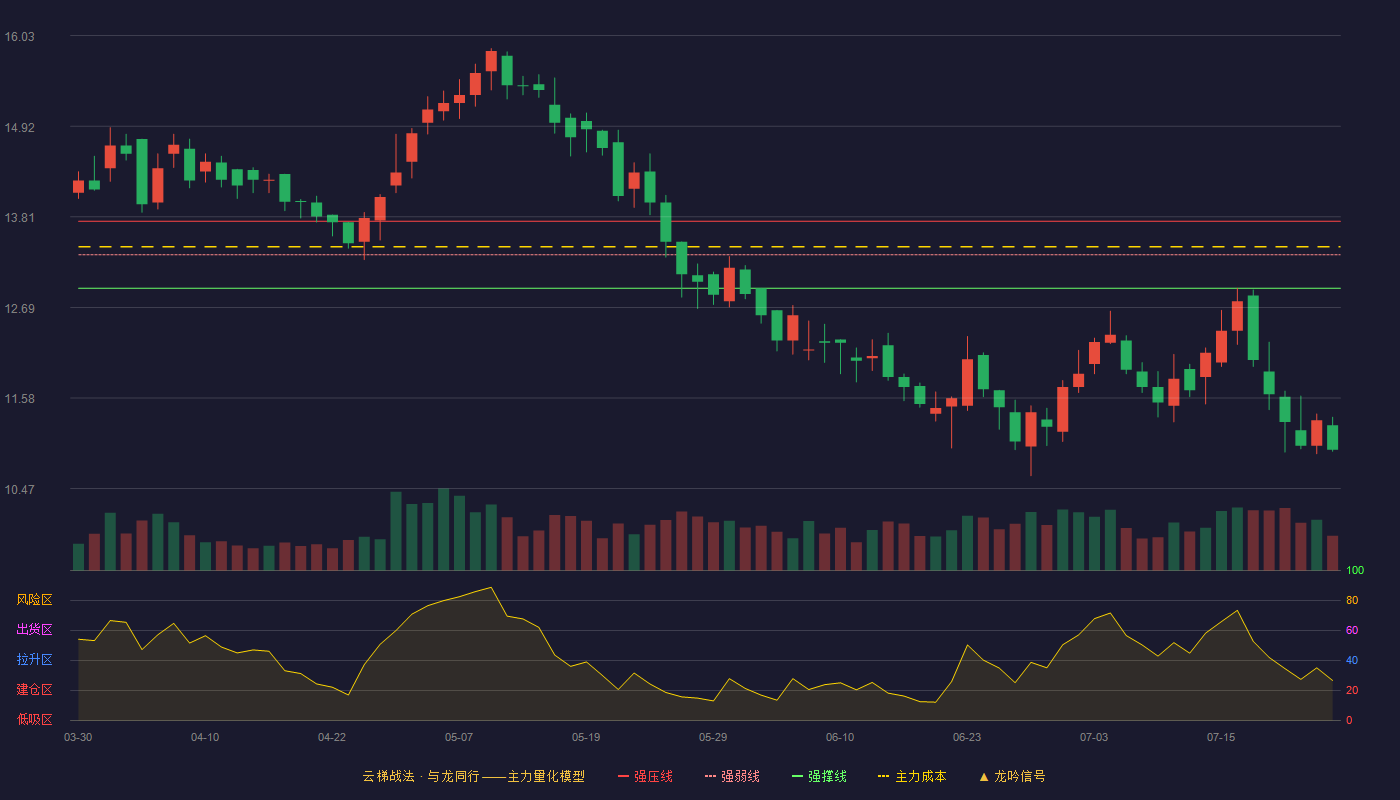This screenshot has width=1400, height=800.
Task: Click the 07-15 date axis label
Action: (x=1221, y=737)
